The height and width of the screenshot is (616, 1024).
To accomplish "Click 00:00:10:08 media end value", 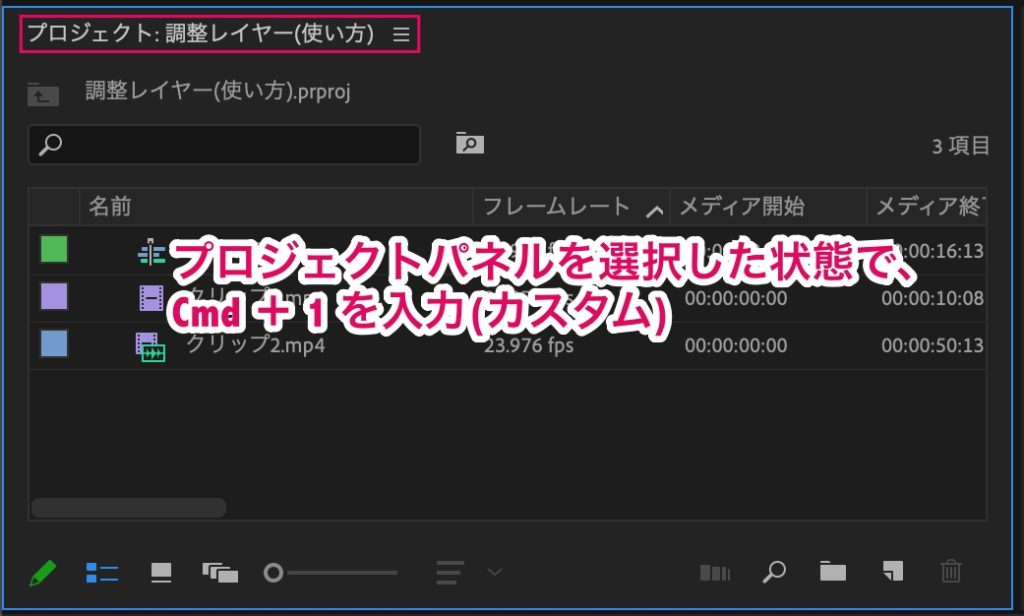I will click(933, 299).
